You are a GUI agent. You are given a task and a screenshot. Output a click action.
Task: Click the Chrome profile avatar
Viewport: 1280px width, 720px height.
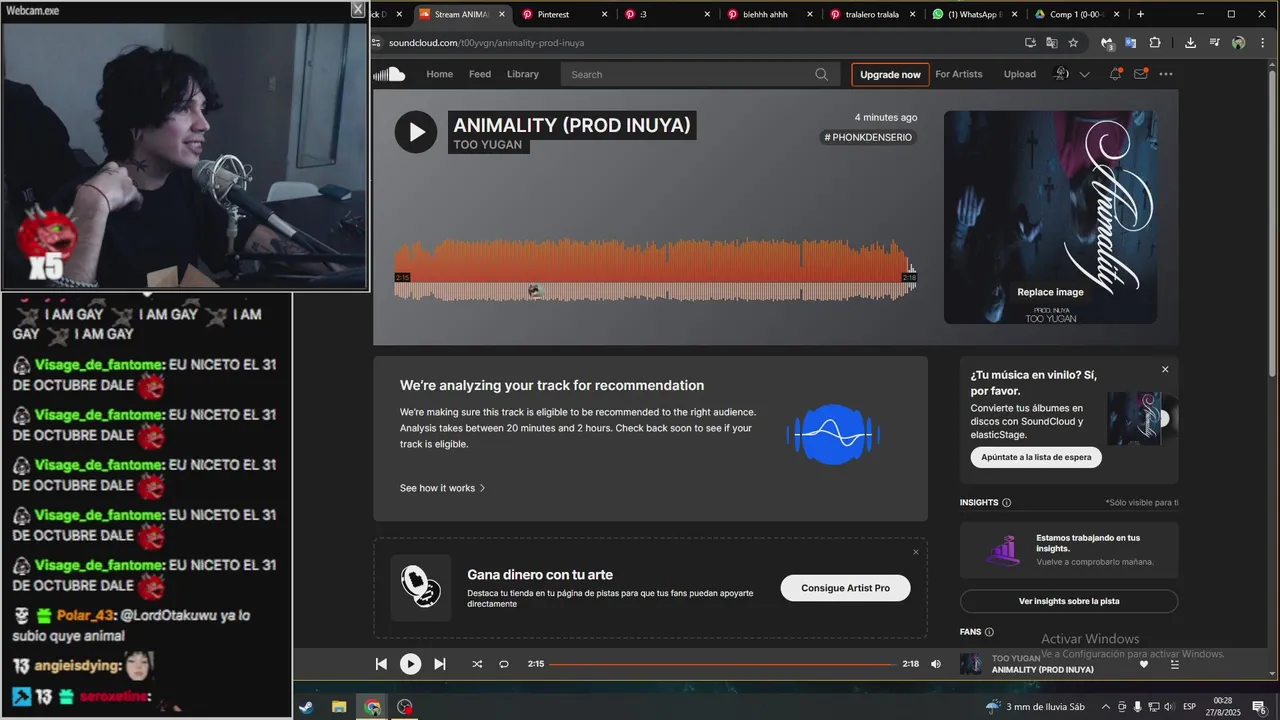[1239, 43]
